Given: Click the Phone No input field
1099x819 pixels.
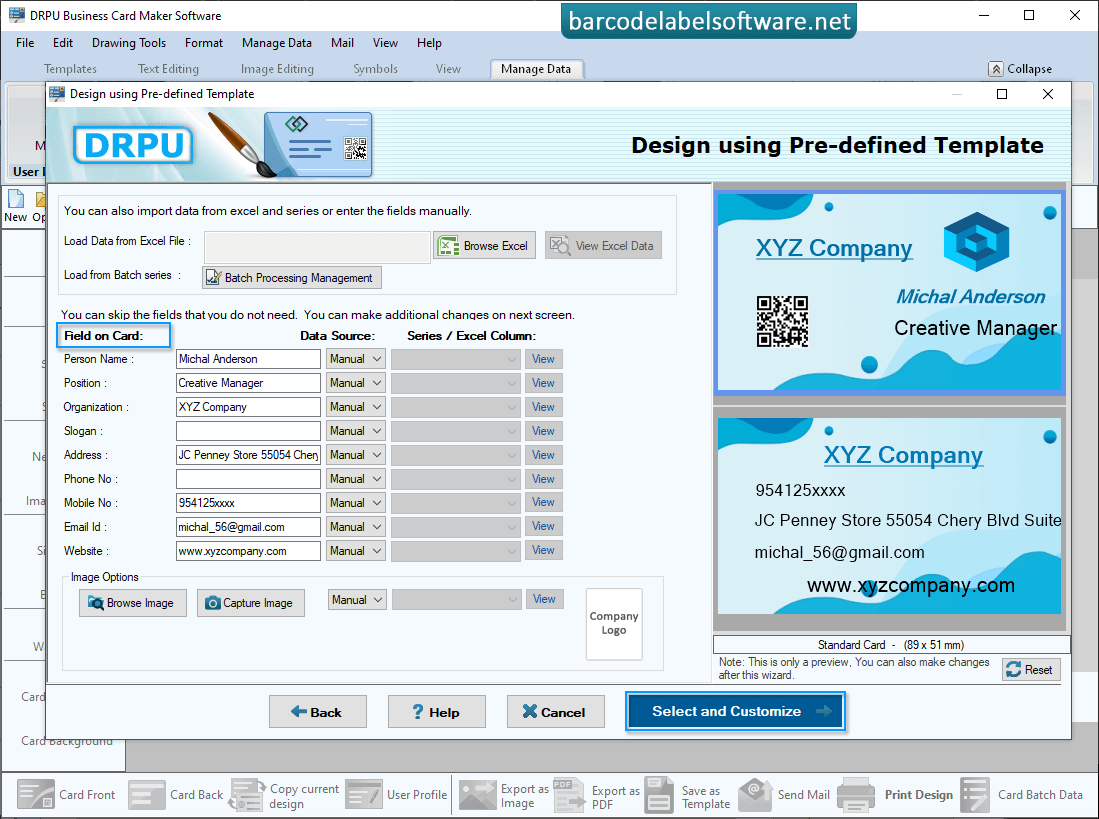Looking at the screenshot, I should point(248,479).
